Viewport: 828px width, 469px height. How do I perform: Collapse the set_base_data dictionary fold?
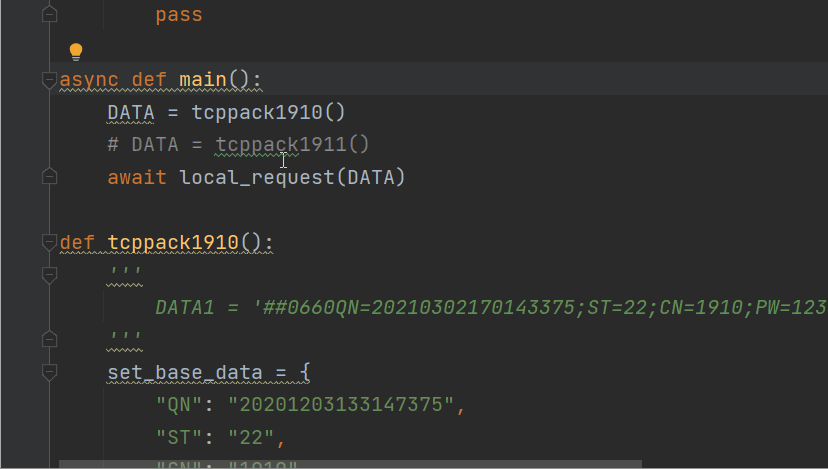click(49, 372)
